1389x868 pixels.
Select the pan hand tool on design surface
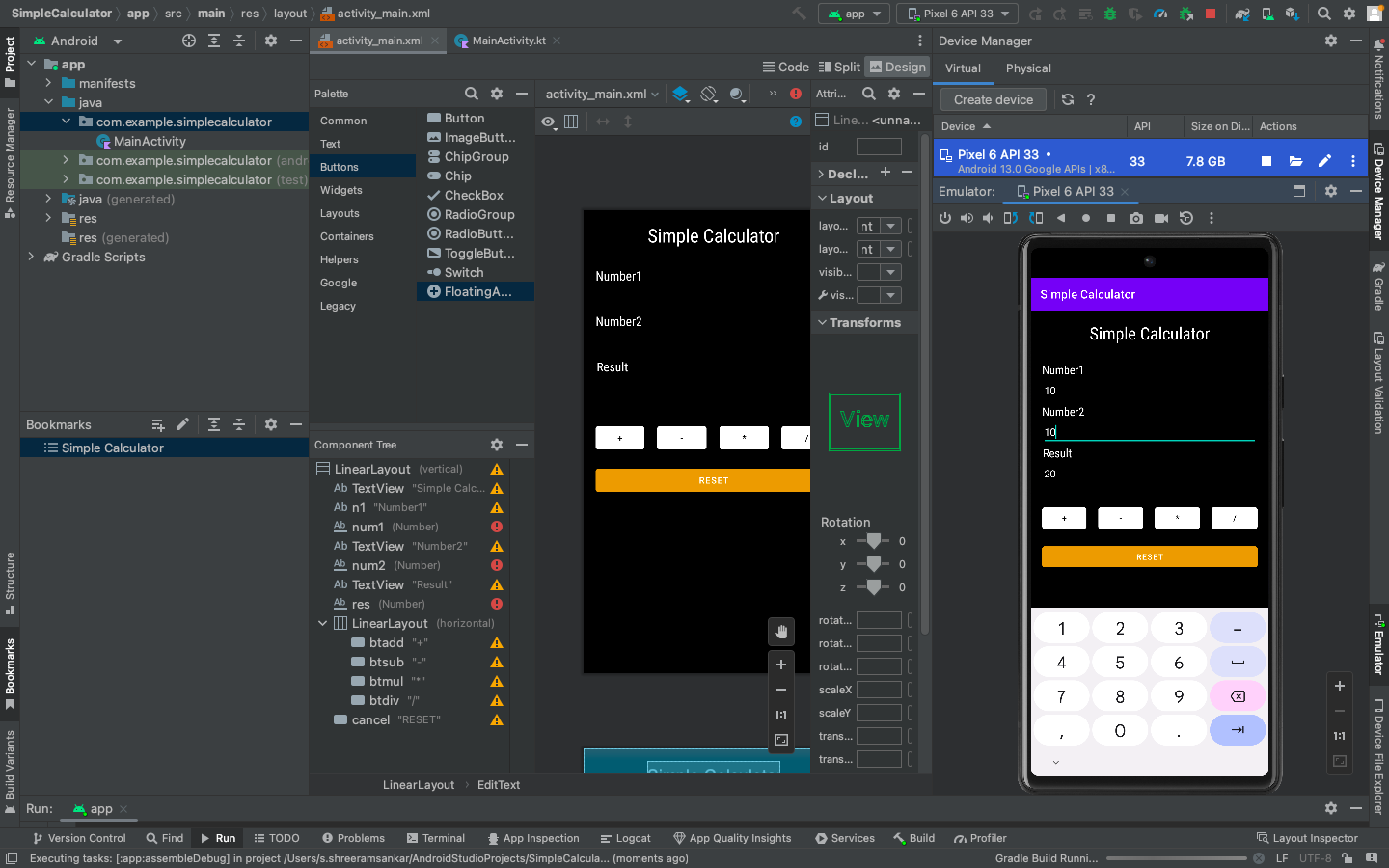point(781,632)
